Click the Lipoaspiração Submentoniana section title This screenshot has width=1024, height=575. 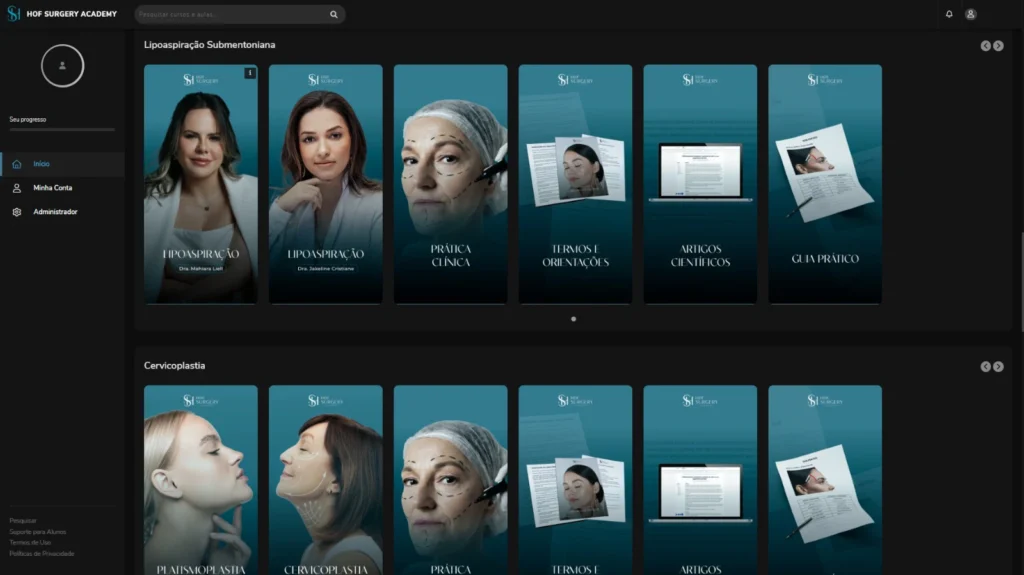click(210, 45)
